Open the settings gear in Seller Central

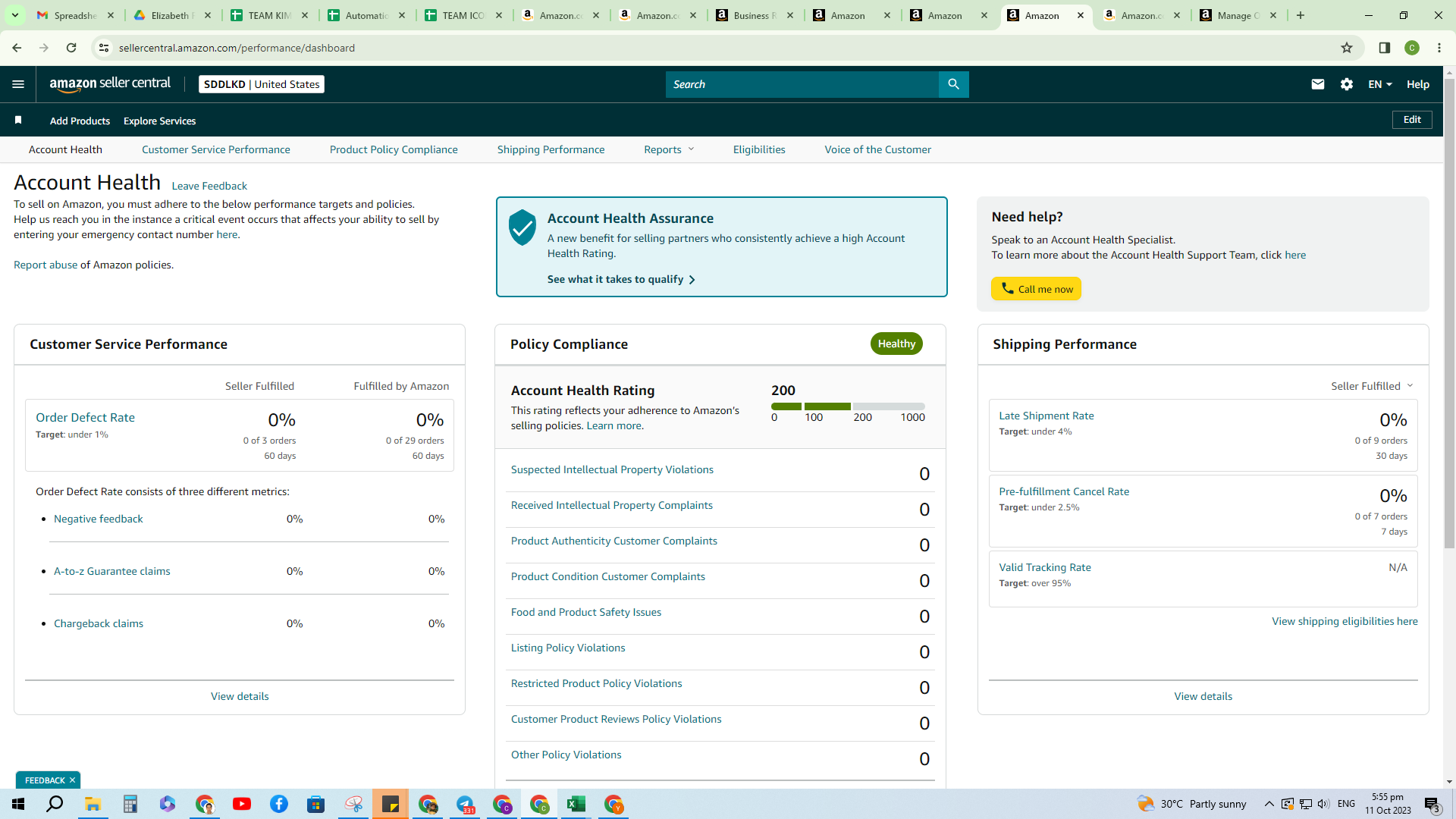coord(1347,84)
